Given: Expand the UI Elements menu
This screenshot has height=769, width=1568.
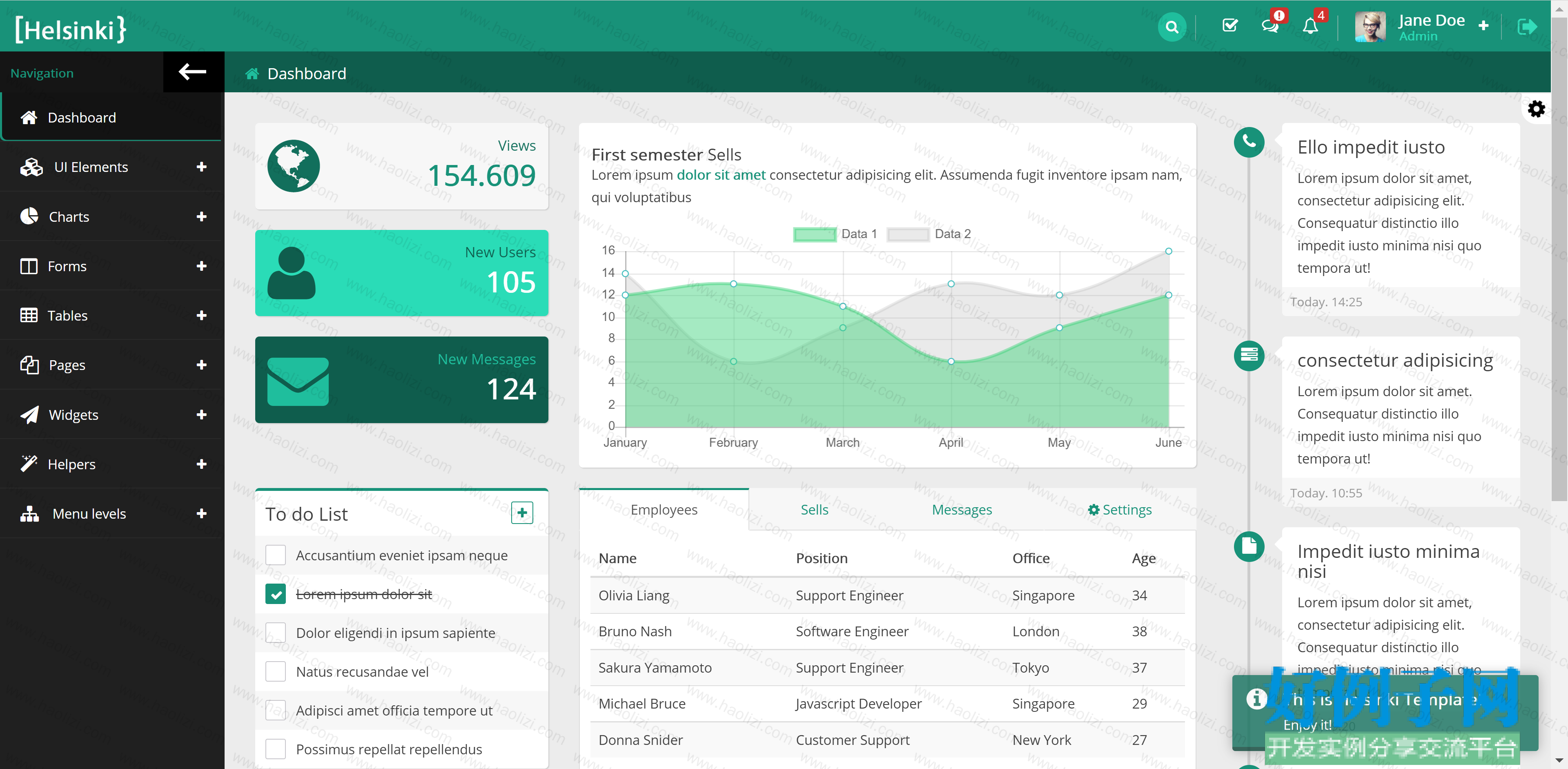Looking at the screenshot, I should tap(112, 167).
